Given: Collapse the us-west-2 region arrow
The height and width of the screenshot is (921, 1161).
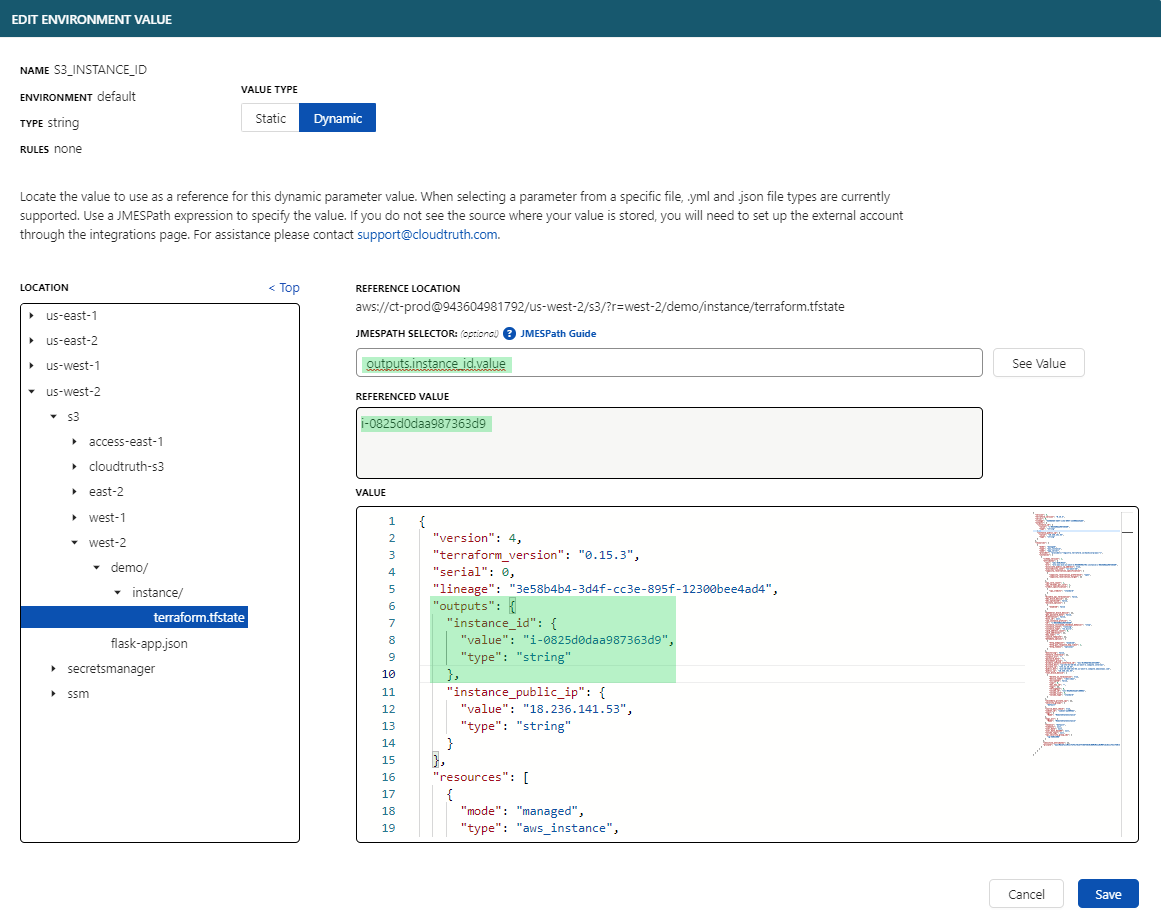Looking at the screenshot, I should [31, 392].
